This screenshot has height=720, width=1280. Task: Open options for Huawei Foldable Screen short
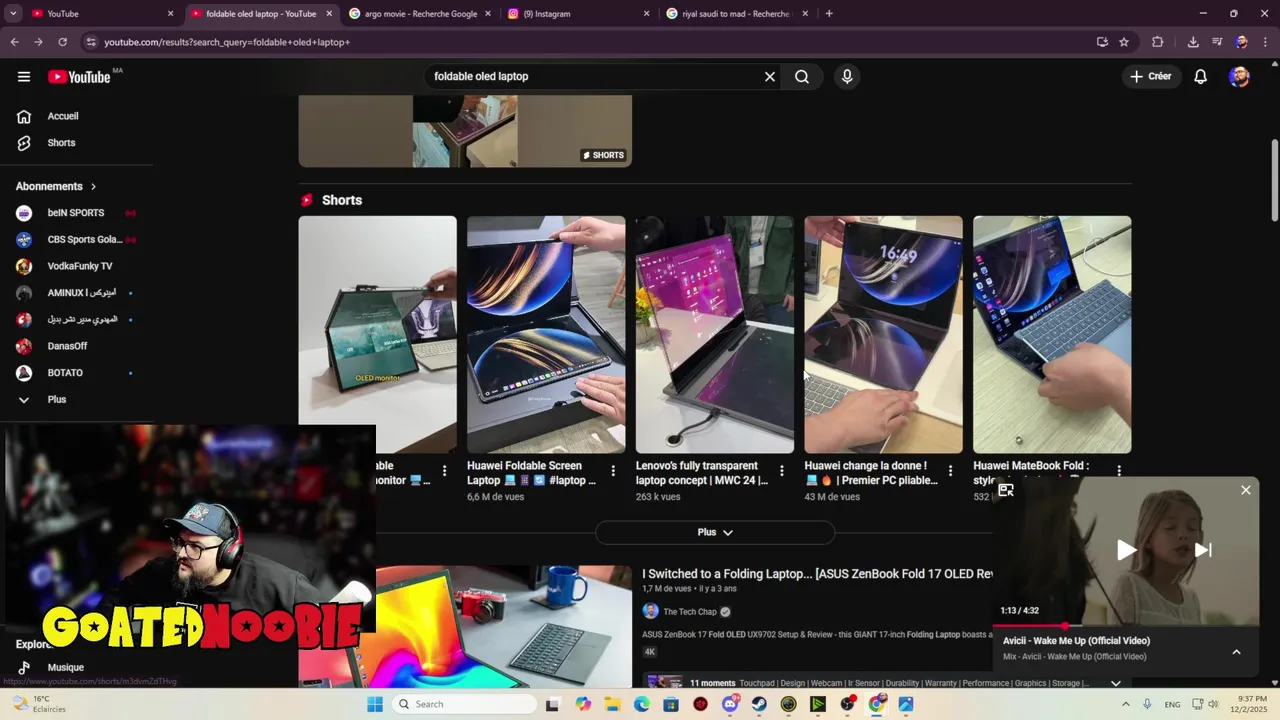coord(614,471)
